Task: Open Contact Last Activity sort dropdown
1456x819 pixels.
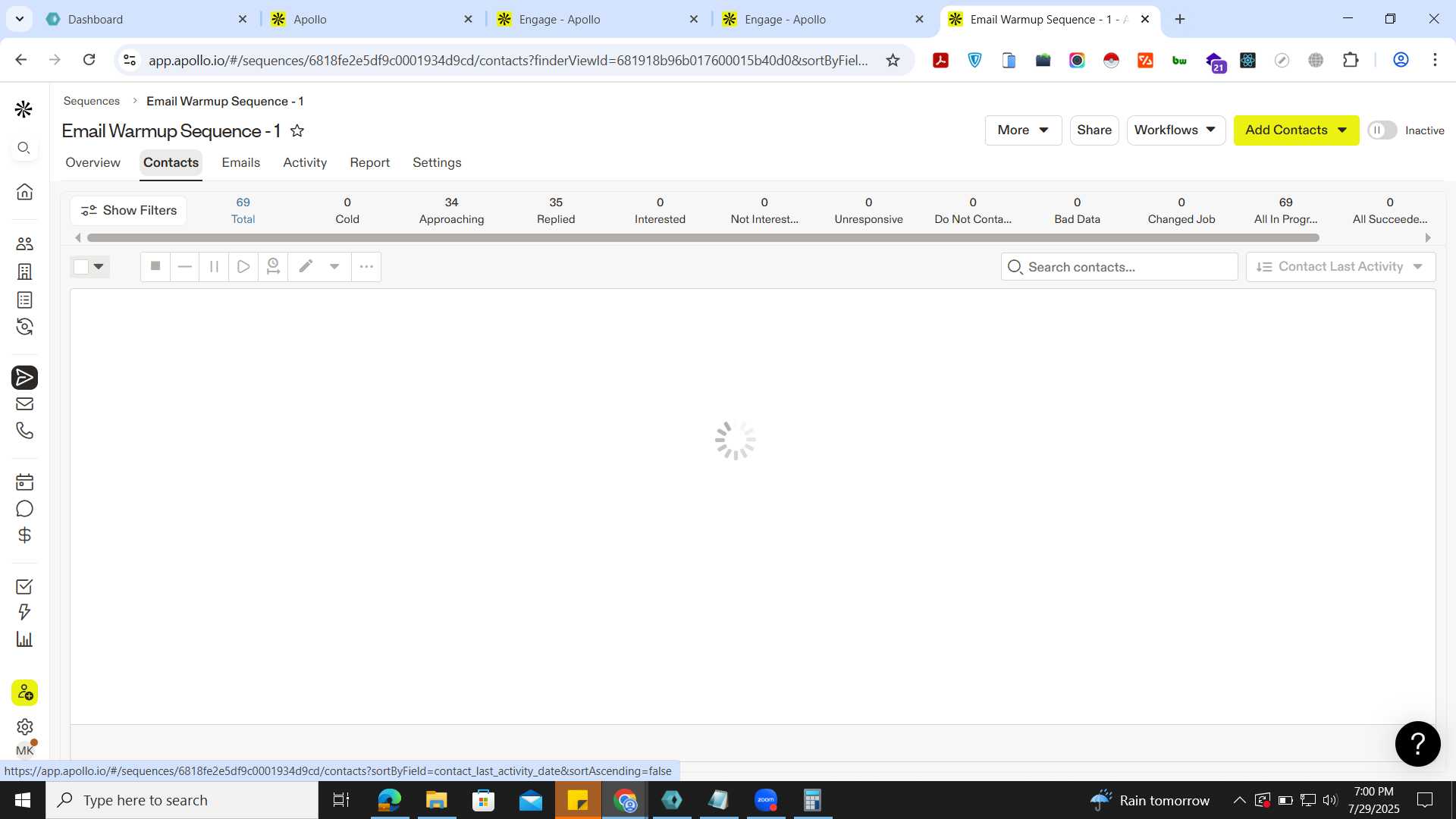Action: (x=1340, y=267)
